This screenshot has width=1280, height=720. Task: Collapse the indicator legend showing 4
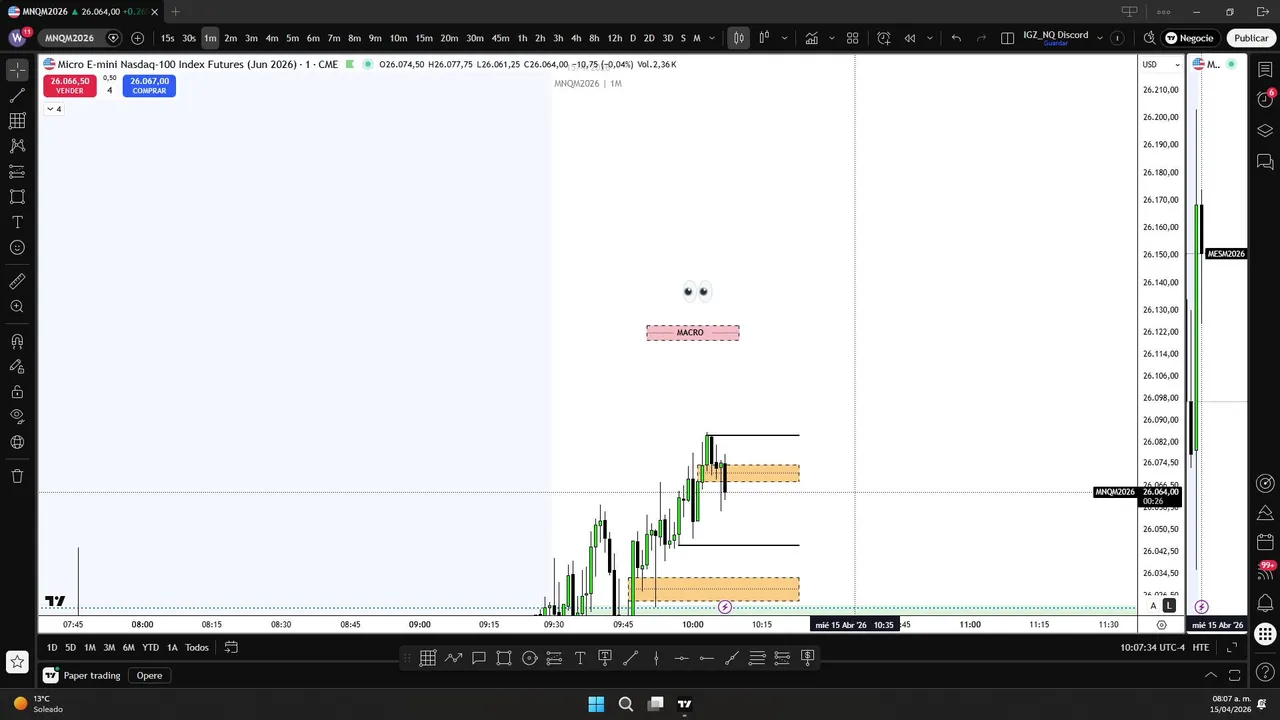coord(54,109)
